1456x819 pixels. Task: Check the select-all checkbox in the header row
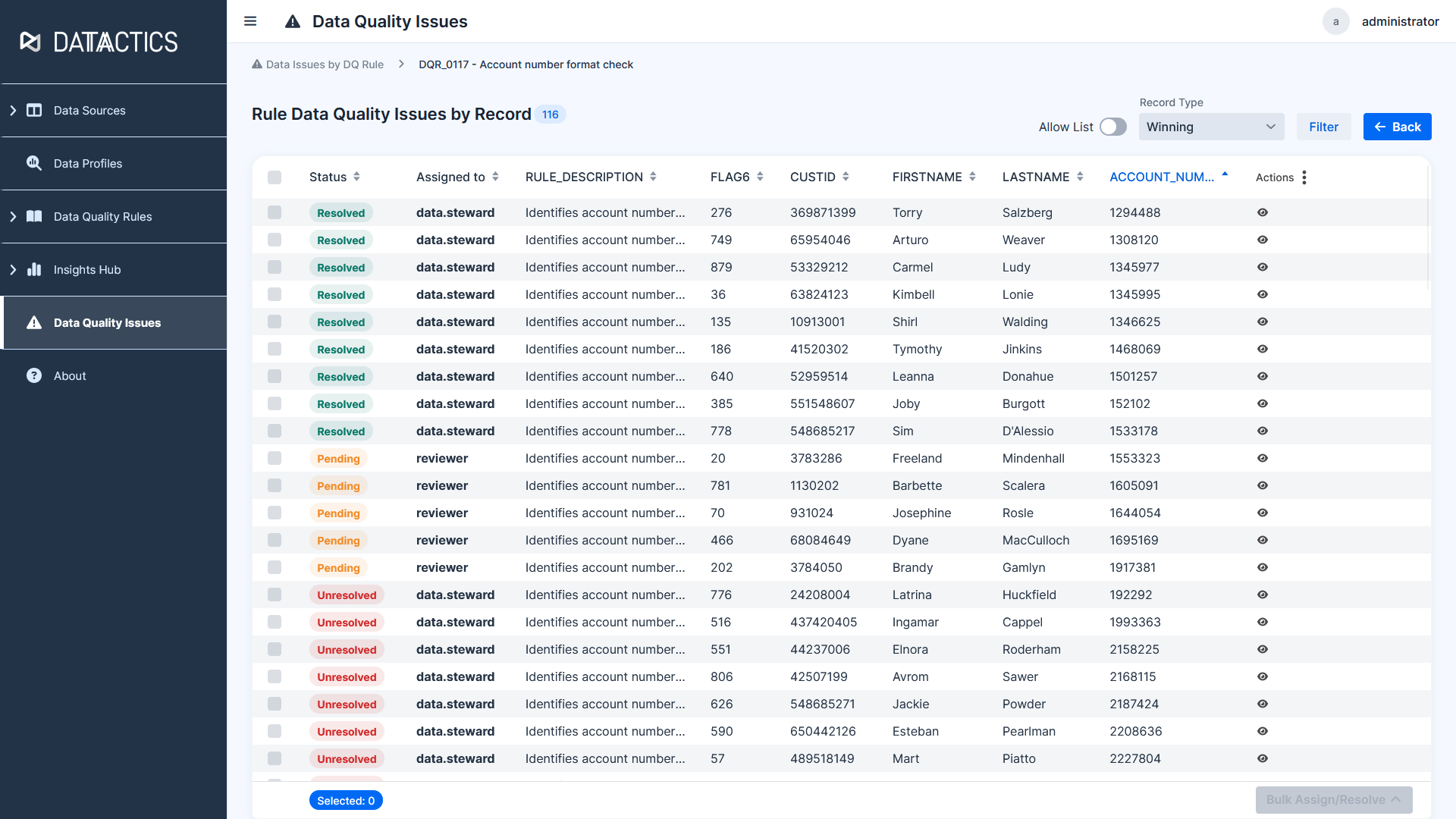(x=275, y=177)
